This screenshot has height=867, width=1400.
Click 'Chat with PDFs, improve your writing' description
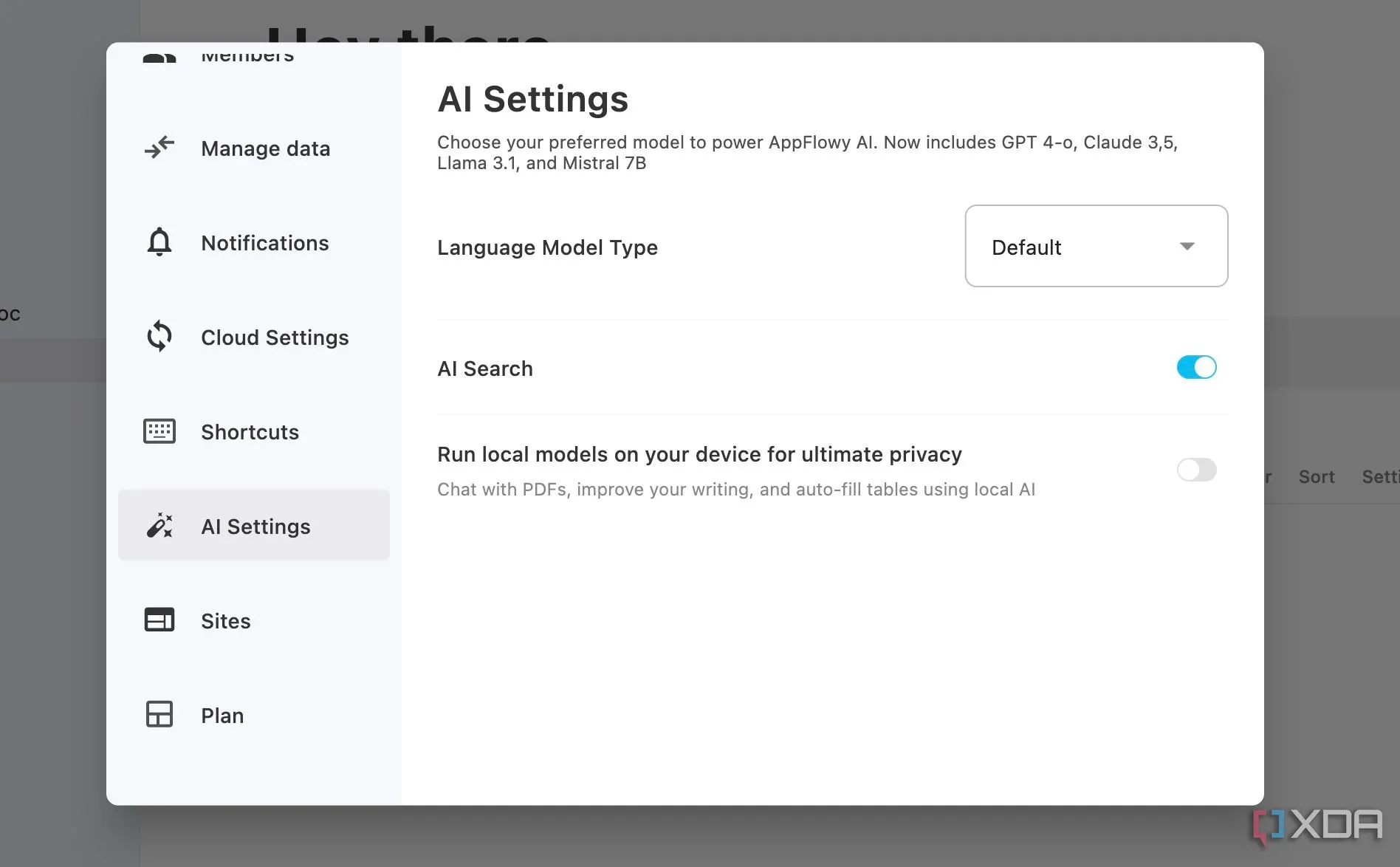736,490
